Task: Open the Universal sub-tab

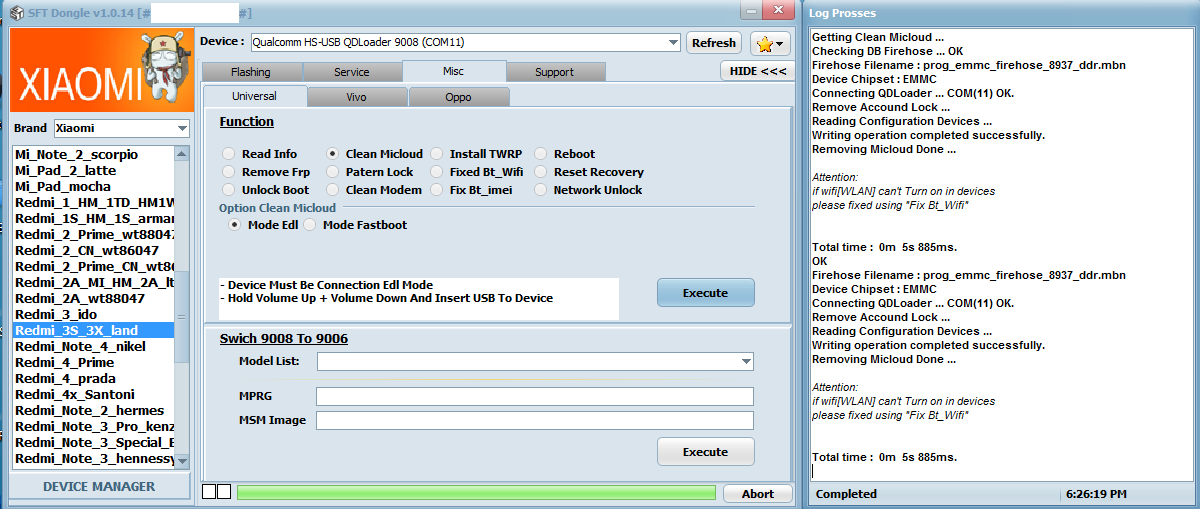Action: coord(255,96)
